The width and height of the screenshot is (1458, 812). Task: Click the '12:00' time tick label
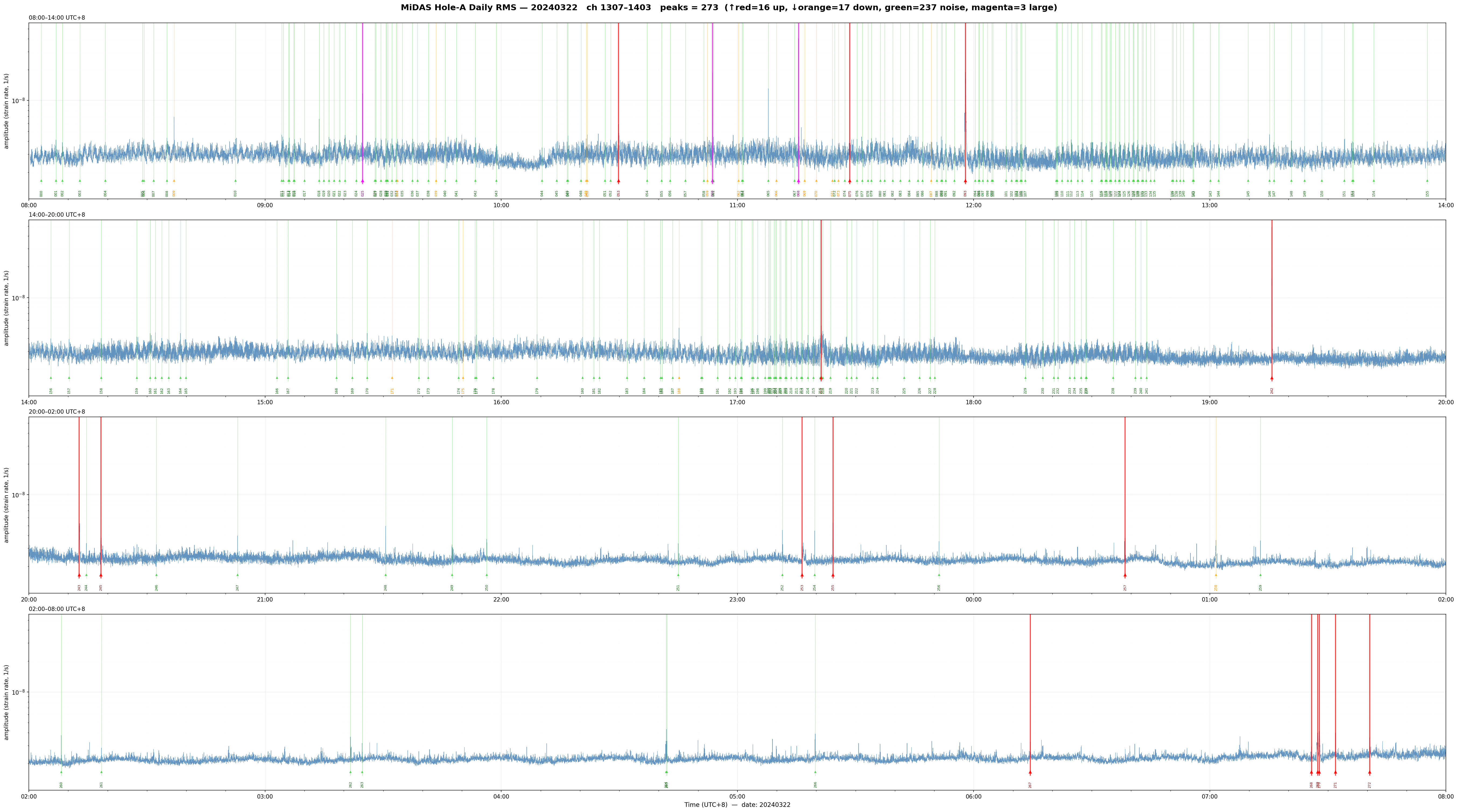974,205
